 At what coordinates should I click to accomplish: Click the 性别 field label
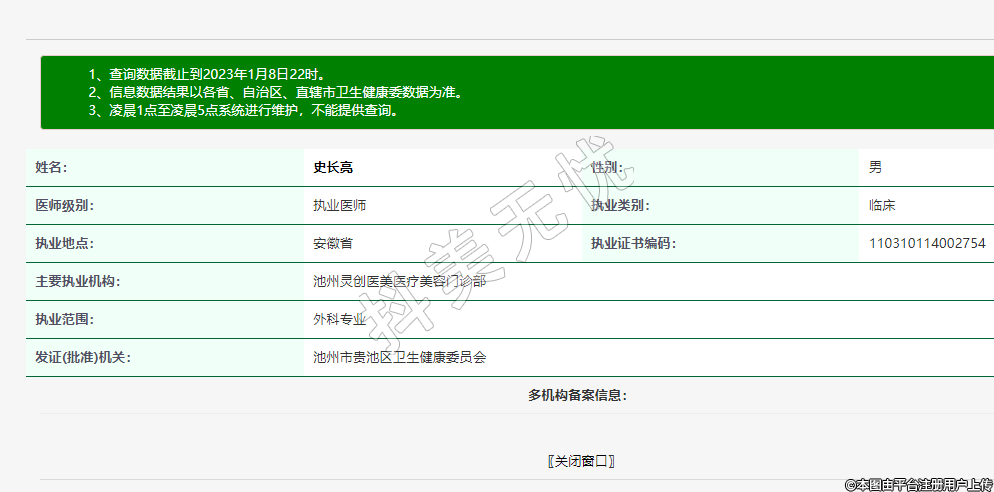click(606, 167)
